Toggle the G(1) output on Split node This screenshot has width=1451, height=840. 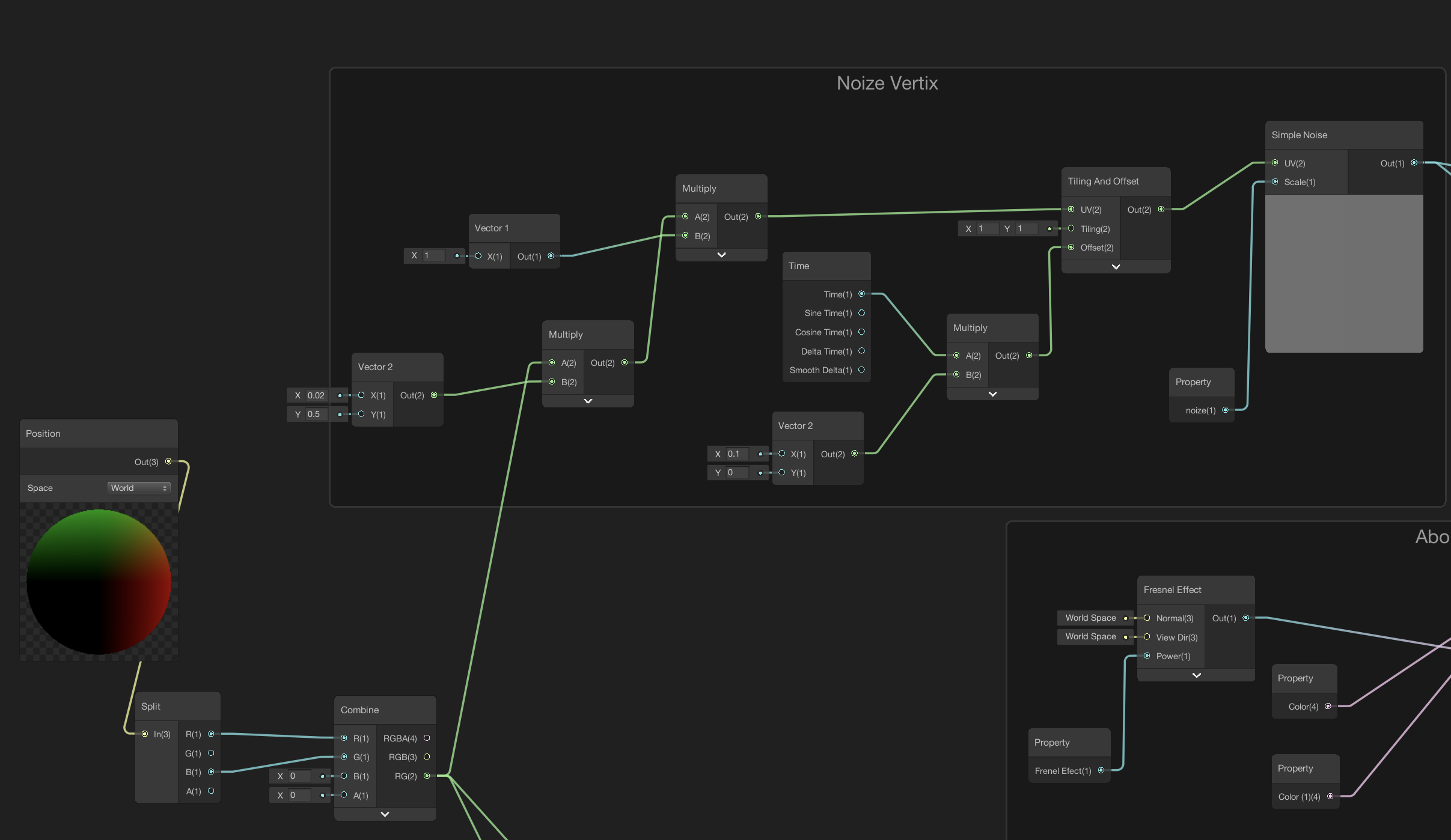point(210,753)
